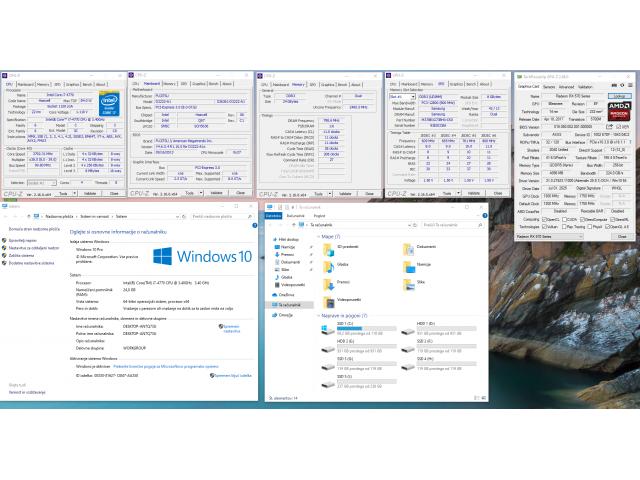Screen dimensions: 640x480
Task: Select the HDD 2 (E:) drive icon
Action: [x=328, y=349]
